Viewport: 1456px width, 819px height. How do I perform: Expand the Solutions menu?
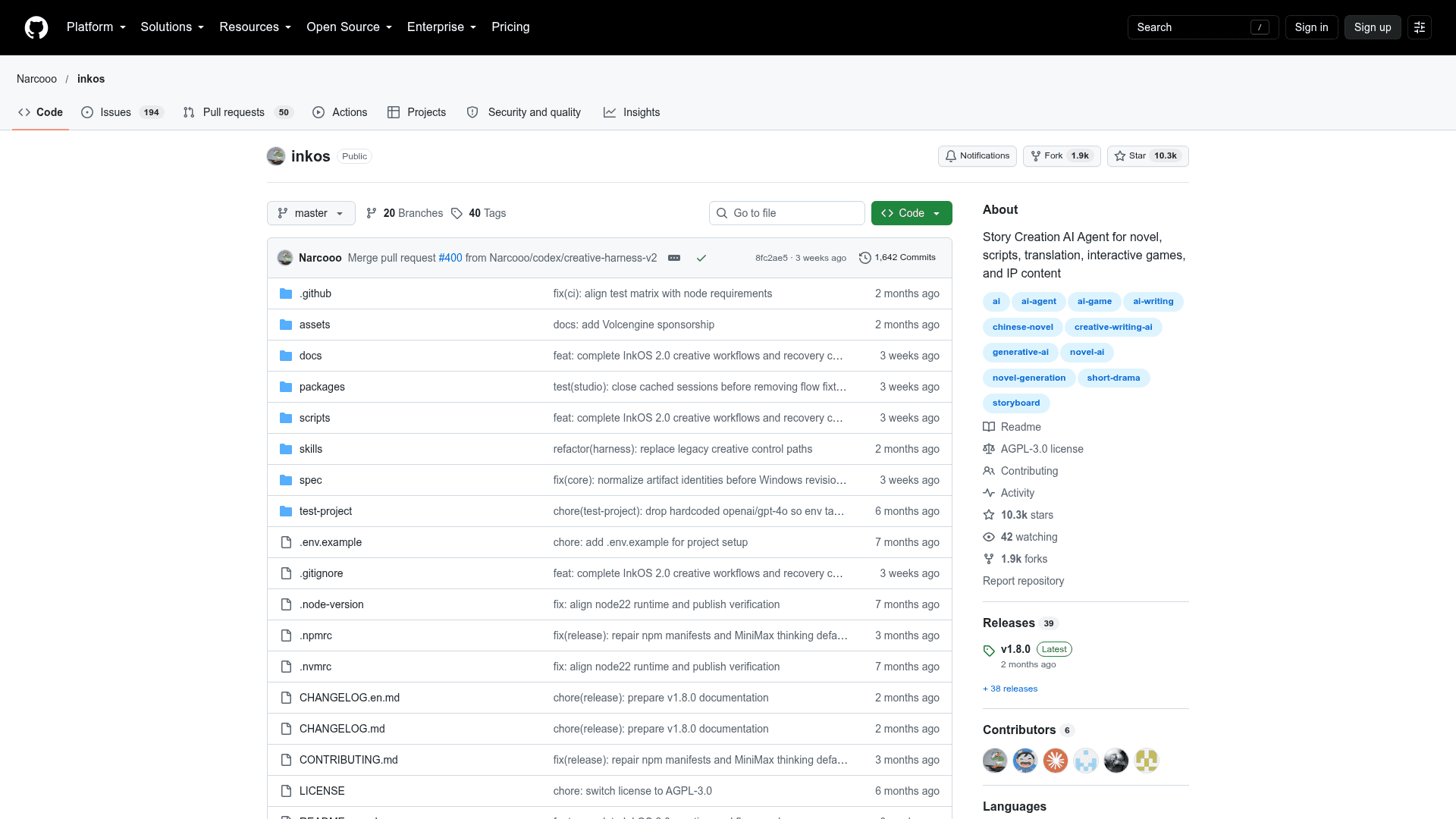tap(172, 27)
